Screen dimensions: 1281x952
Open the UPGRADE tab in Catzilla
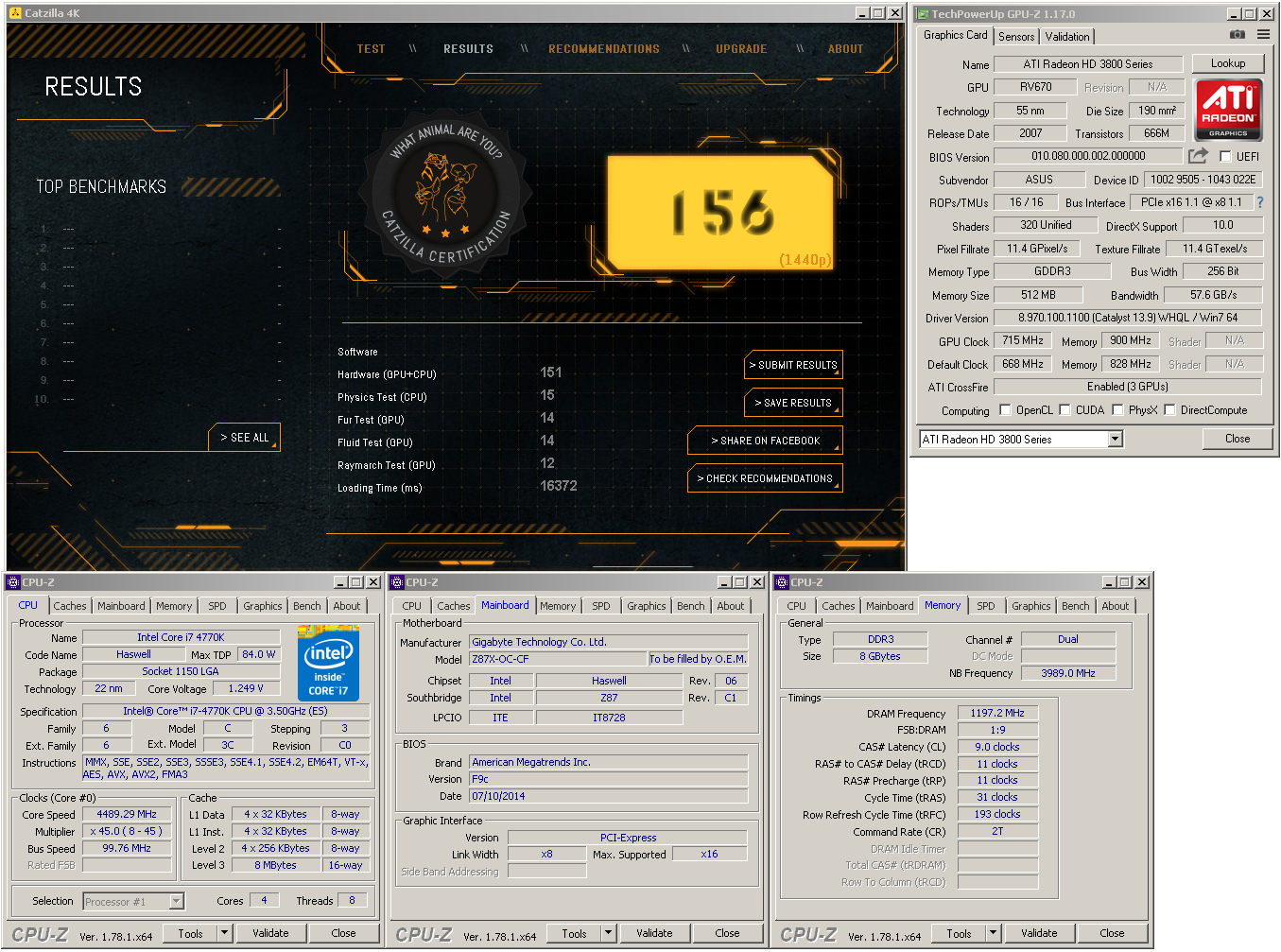coord(741,49)
